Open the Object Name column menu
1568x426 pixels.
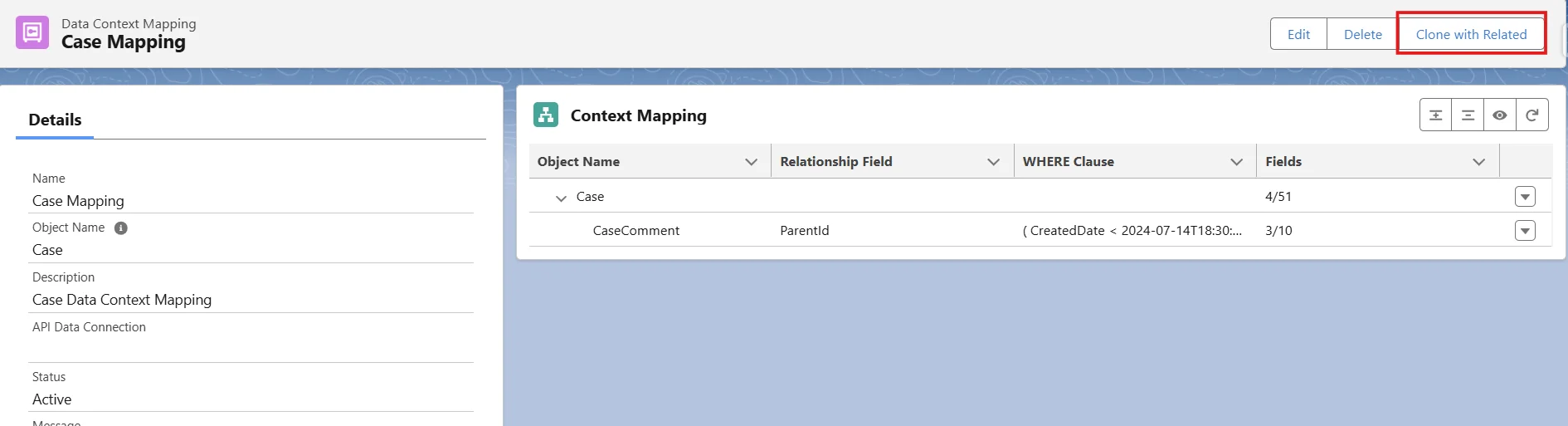coord(752,162)
